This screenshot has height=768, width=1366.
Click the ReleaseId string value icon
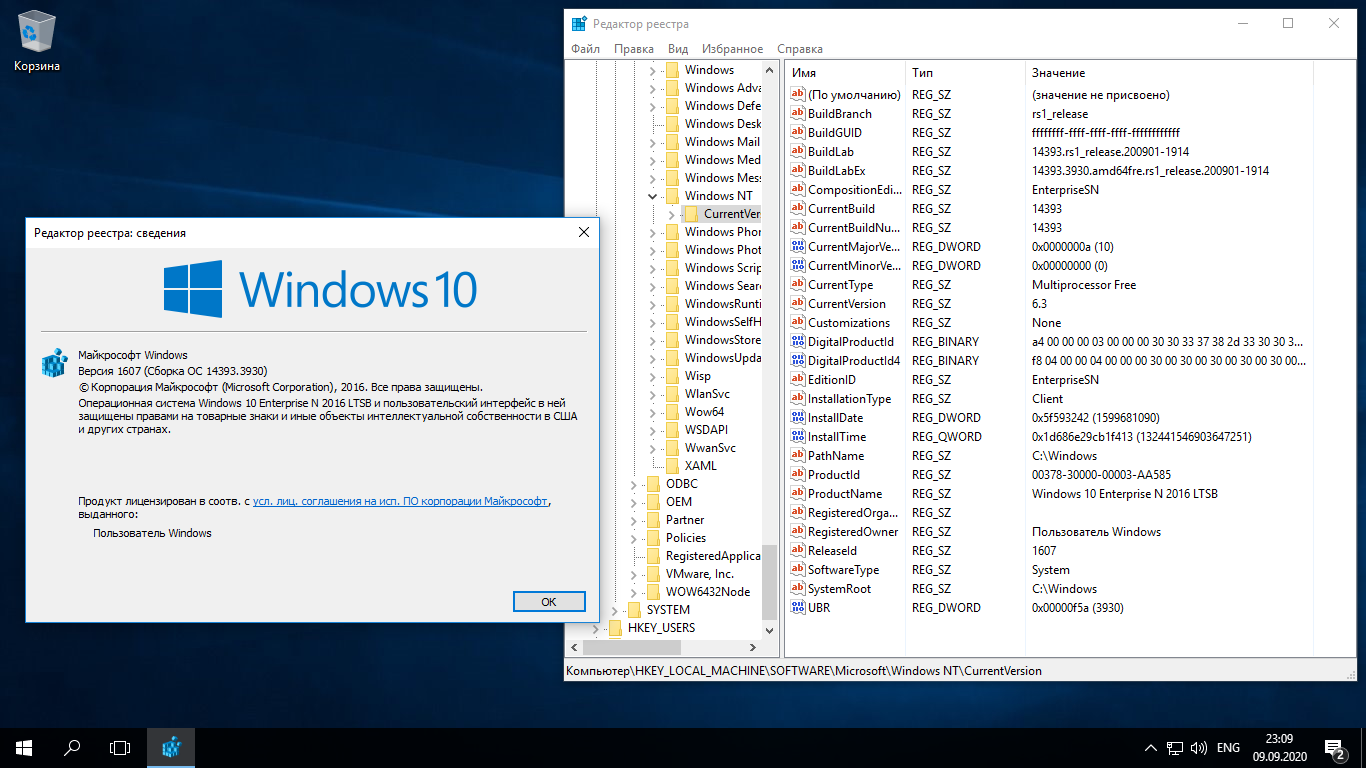pyautogui.click(x=798, y=550)
